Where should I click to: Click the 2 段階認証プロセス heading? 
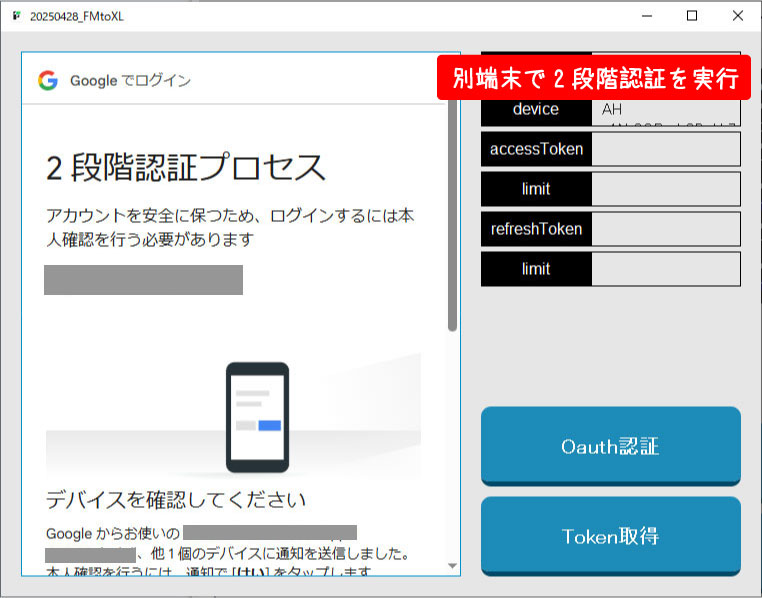pyautogui.click(x=186, y=168)
